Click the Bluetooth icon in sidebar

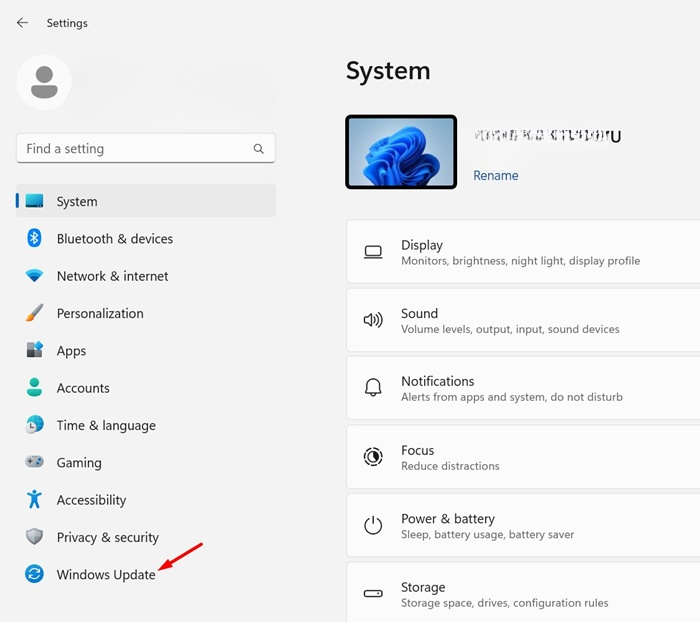point(34,238)
